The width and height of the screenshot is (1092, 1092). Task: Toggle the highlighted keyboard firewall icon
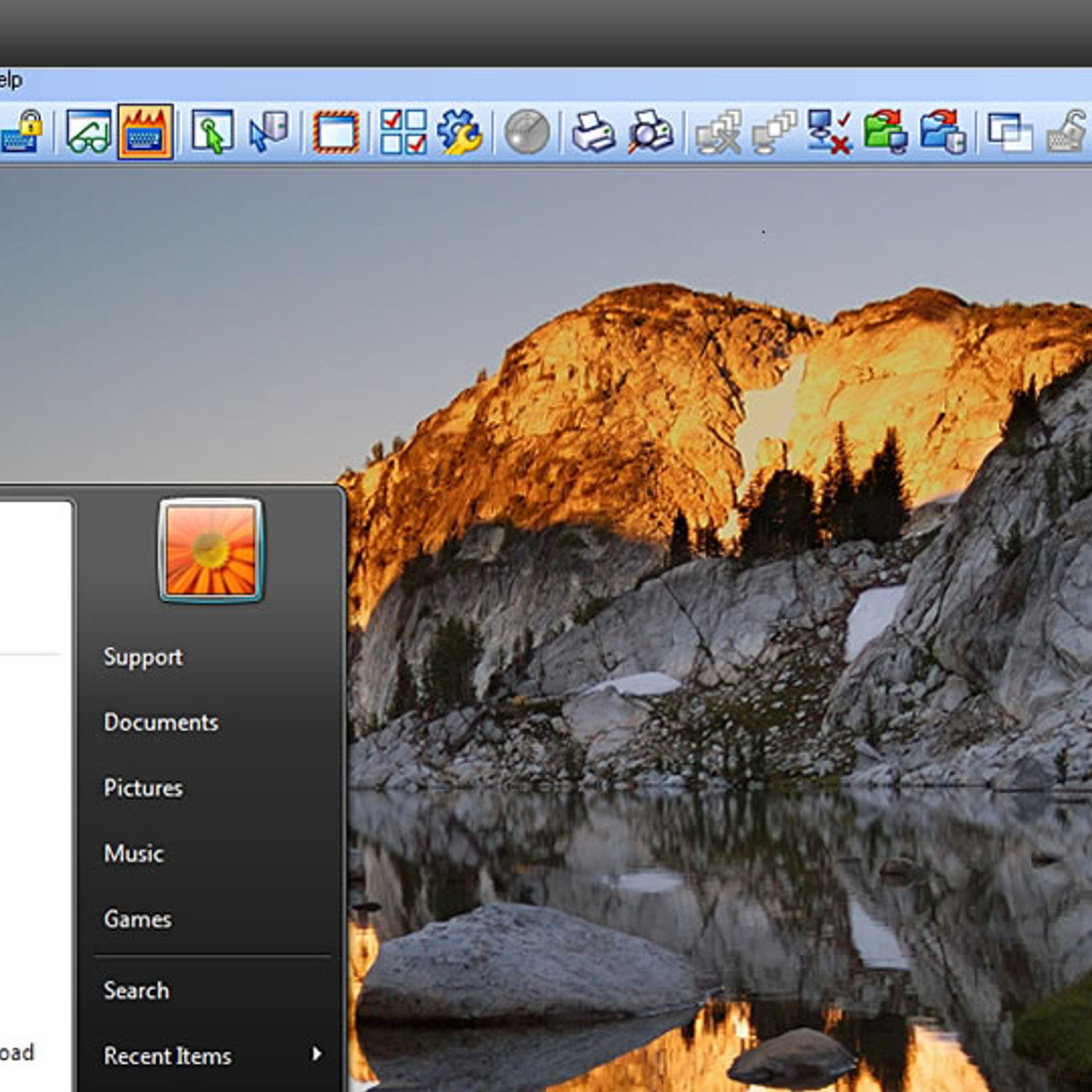click(x=146, y=133)
